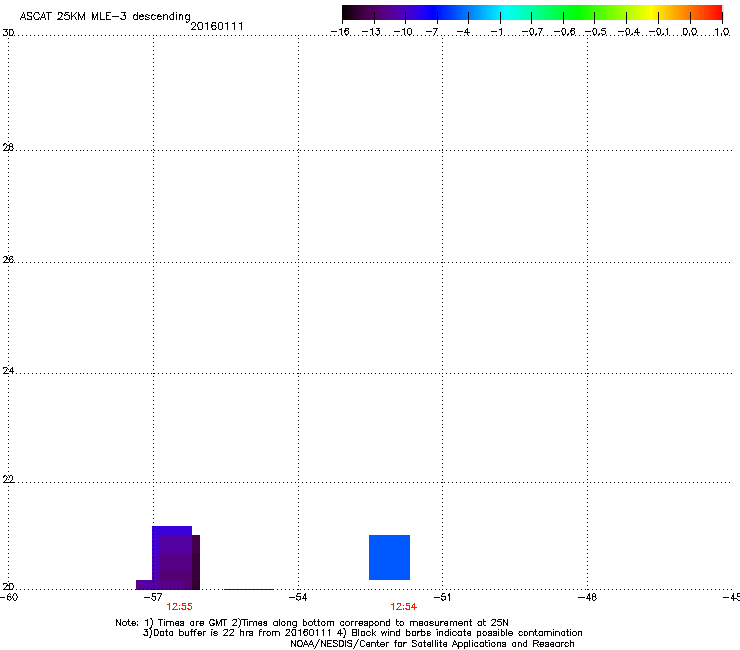Click the date label 20160111 in title
The image size is (740, 650).
217,26
